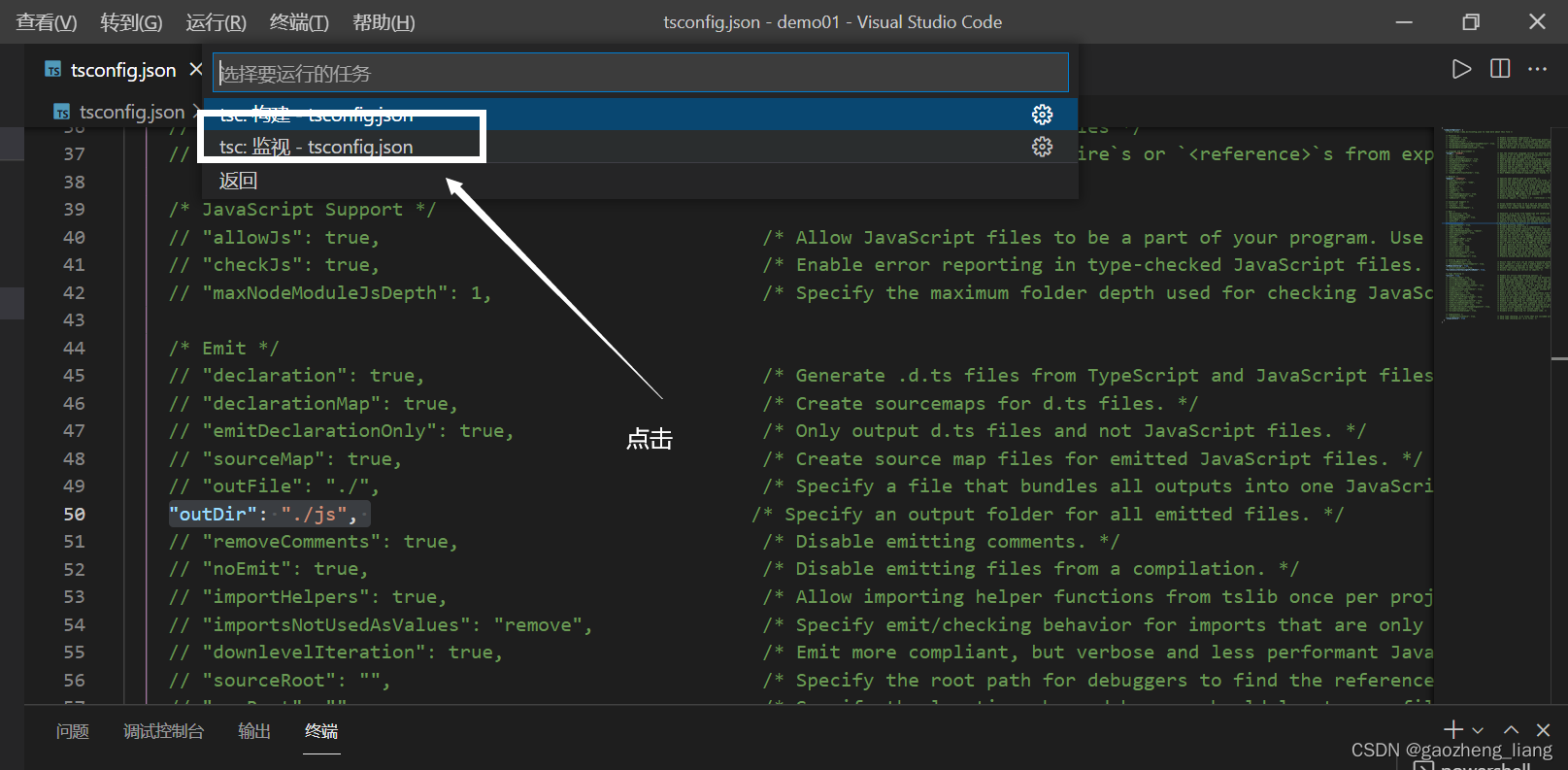Click the "allowJs": true line
Screen dimensions: 1568x770
click(x=274, y=237)
